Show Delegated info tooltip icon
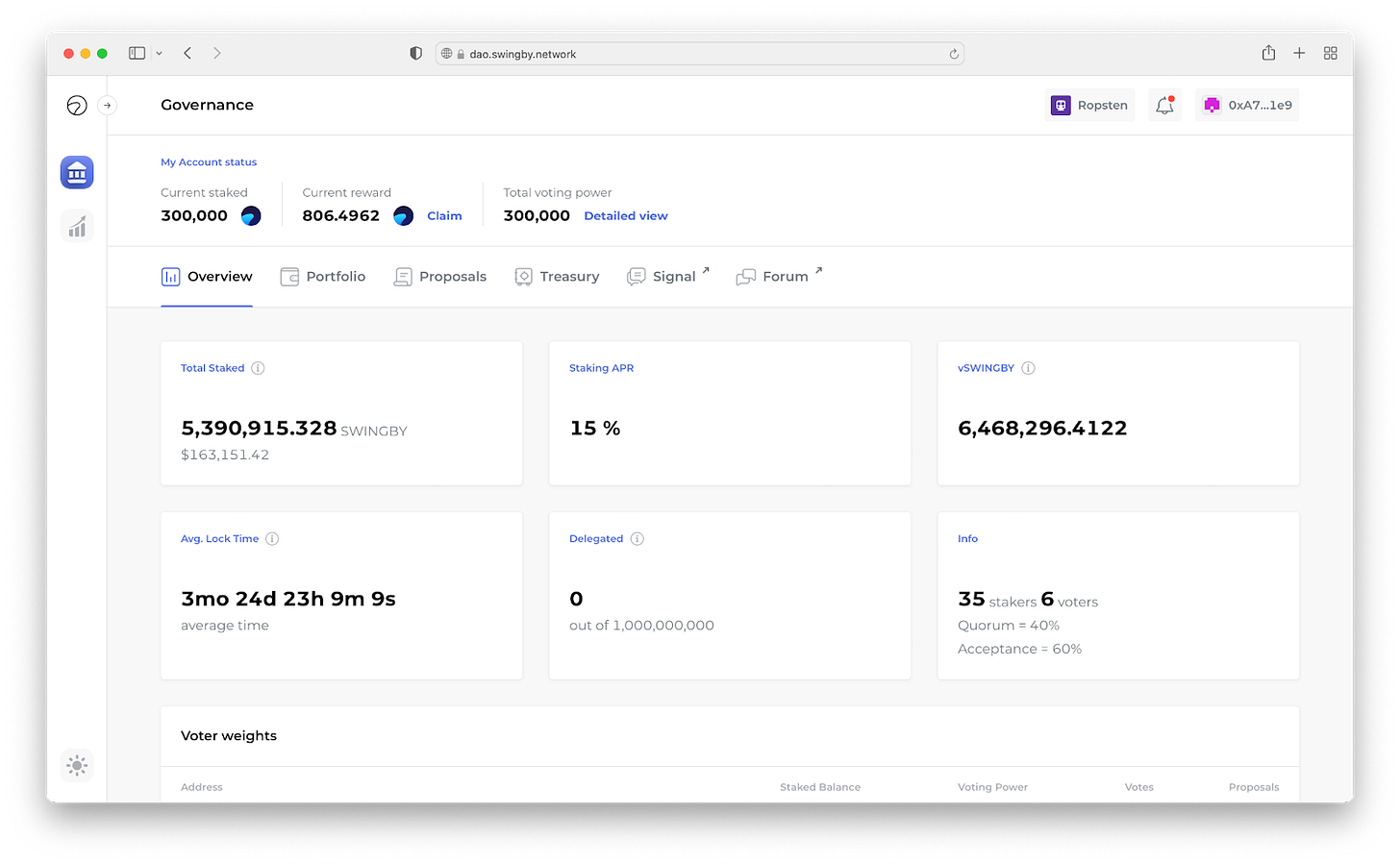This screenshot has height=864, width=1400. (637, 539)
